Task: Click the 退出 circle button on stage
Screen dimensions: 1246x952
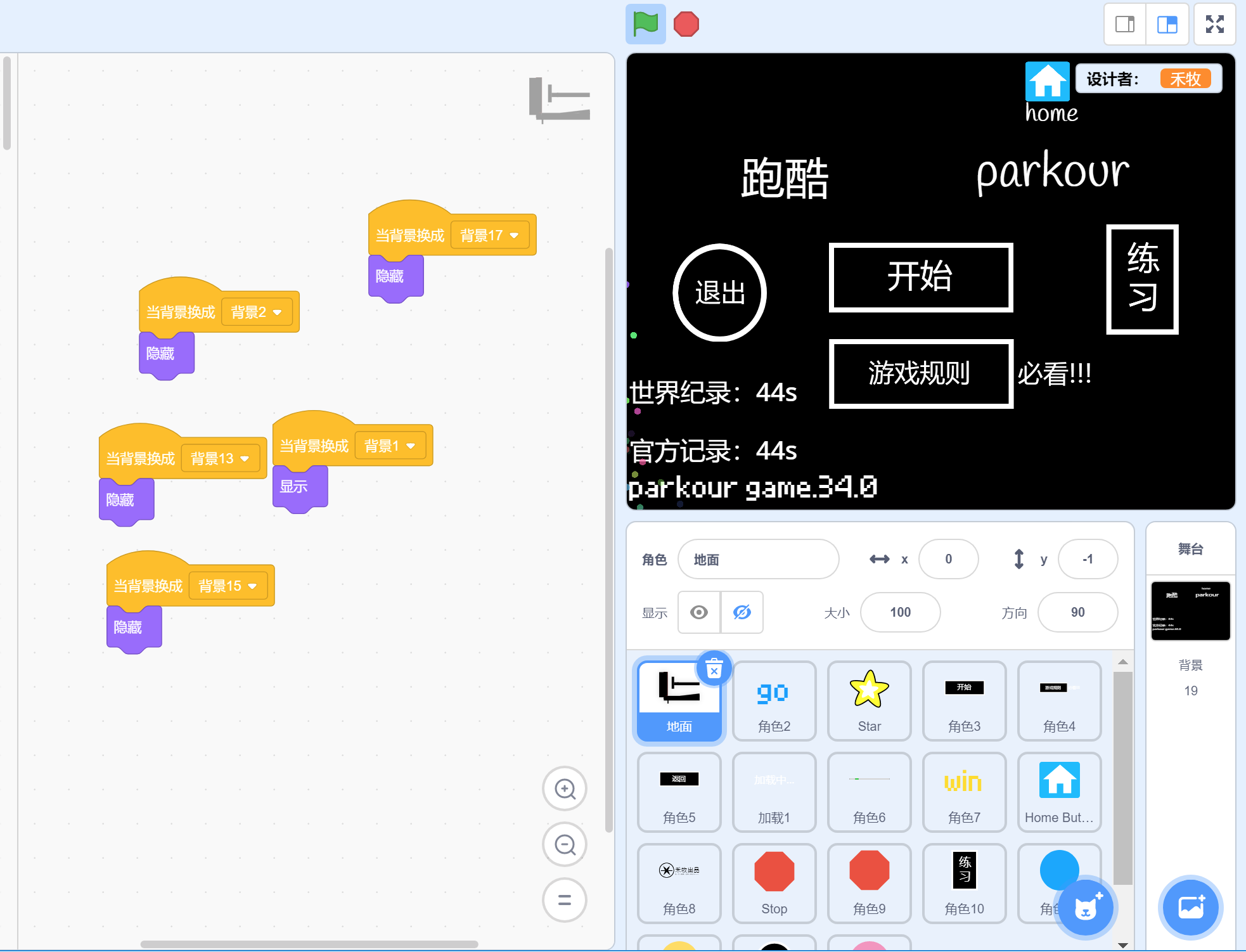Action: click(719, 292)
